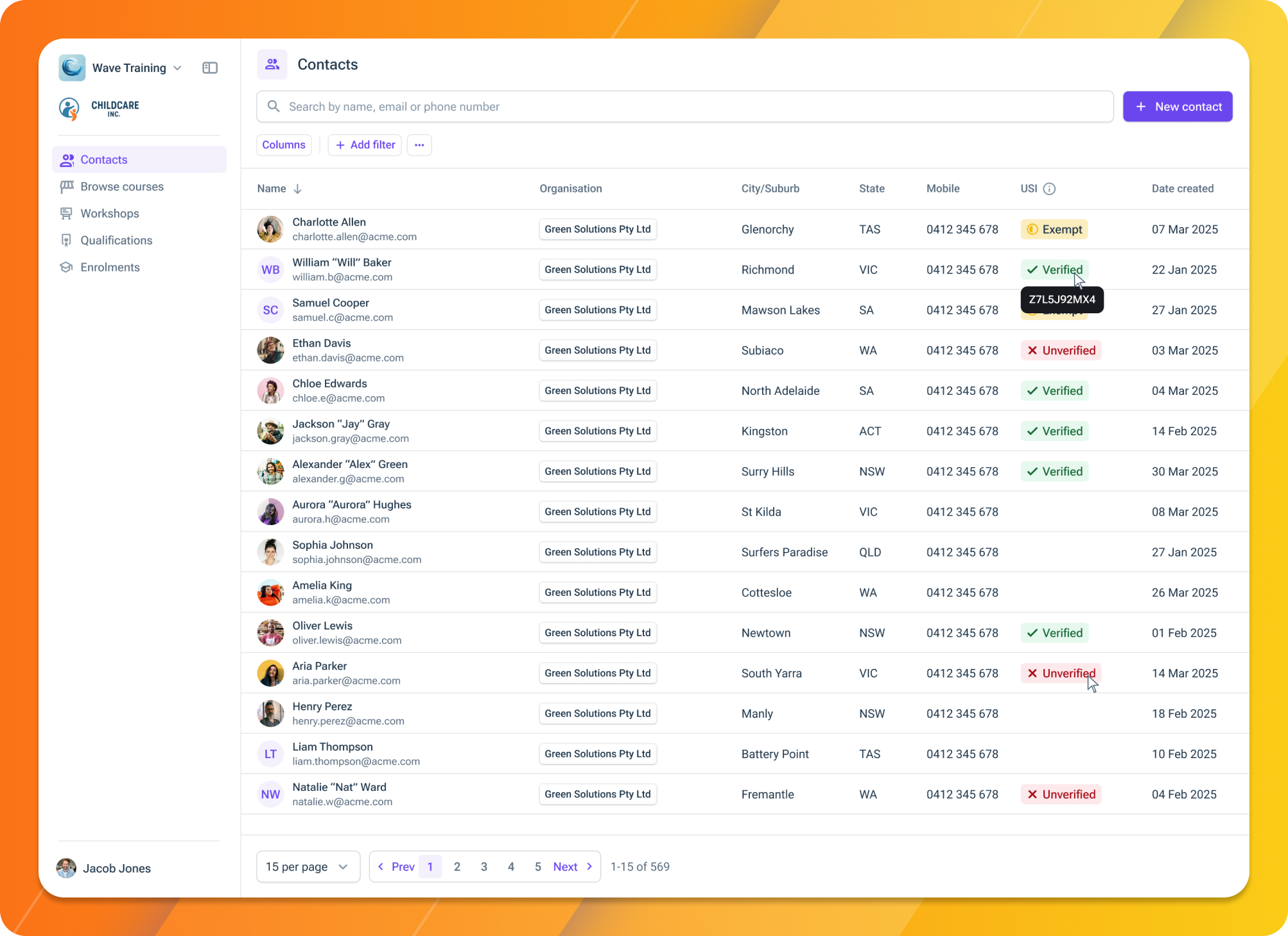Go to page 3

484,867
